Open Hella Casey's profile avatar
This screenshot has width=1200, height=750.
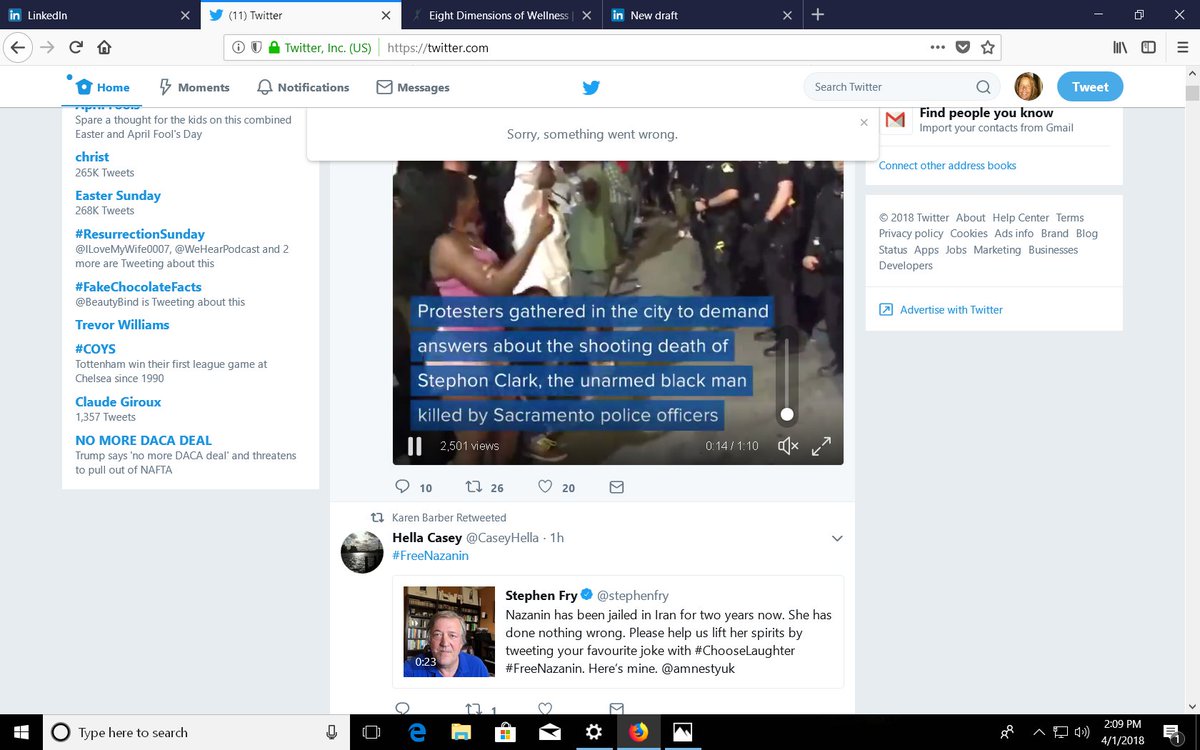[361, 552]
